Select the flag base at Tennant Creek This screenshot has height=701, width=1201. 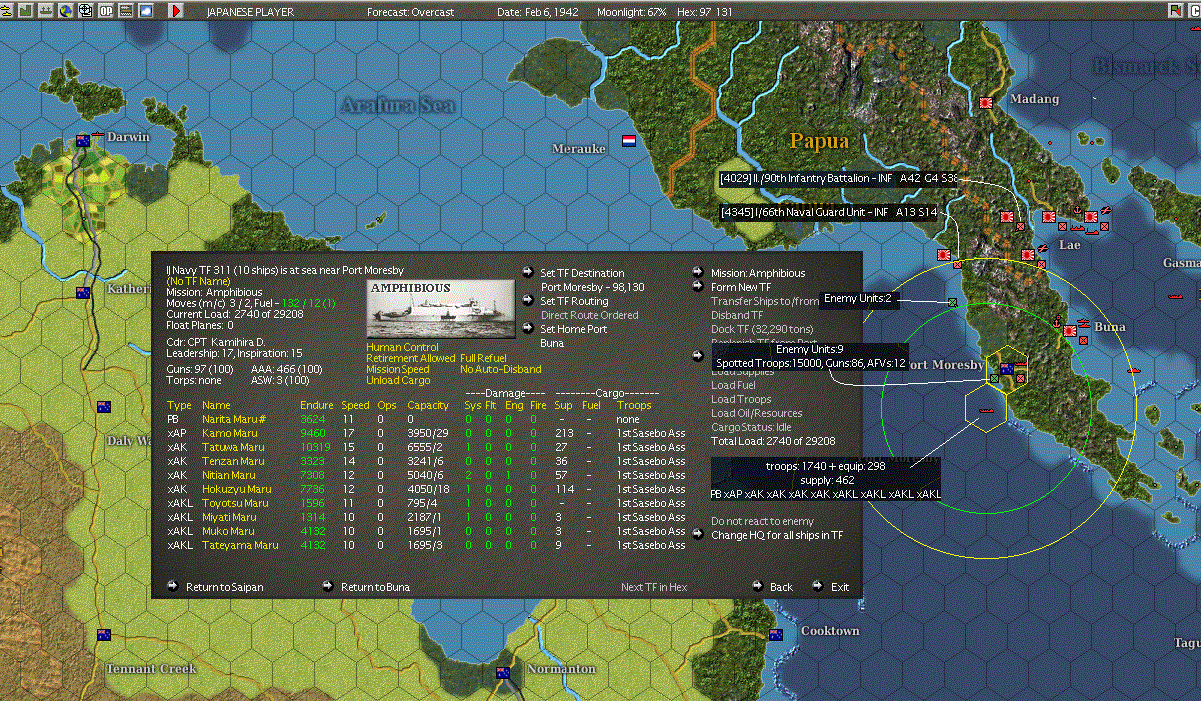coord(104,635)
